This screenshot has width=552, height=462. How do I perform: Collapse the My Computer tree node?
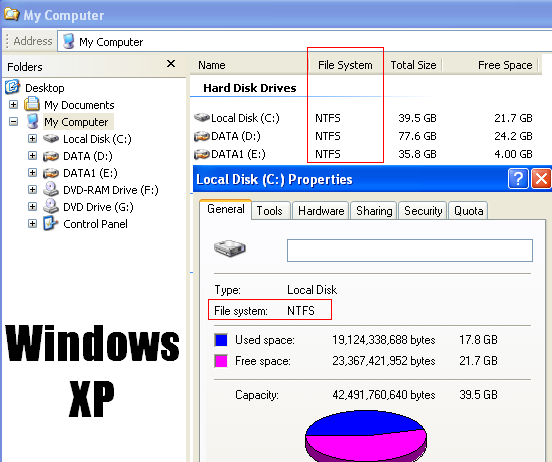click(x=13, y=121)
